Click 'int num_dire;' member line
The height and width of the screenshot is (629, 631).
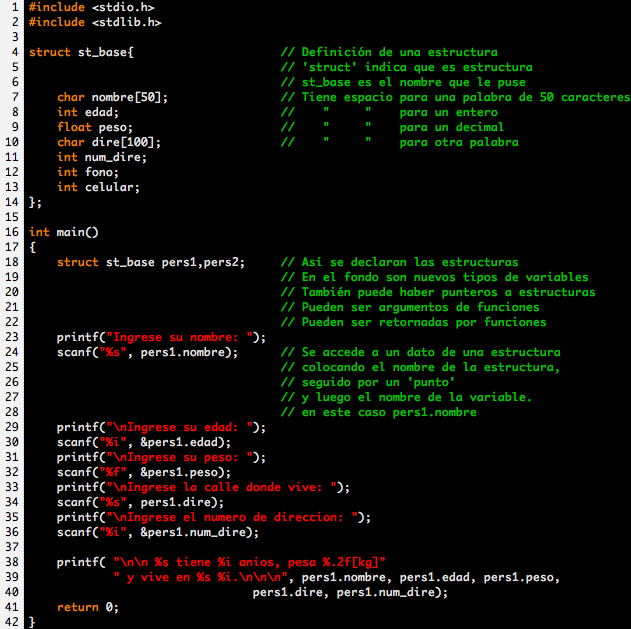(102, 157)
